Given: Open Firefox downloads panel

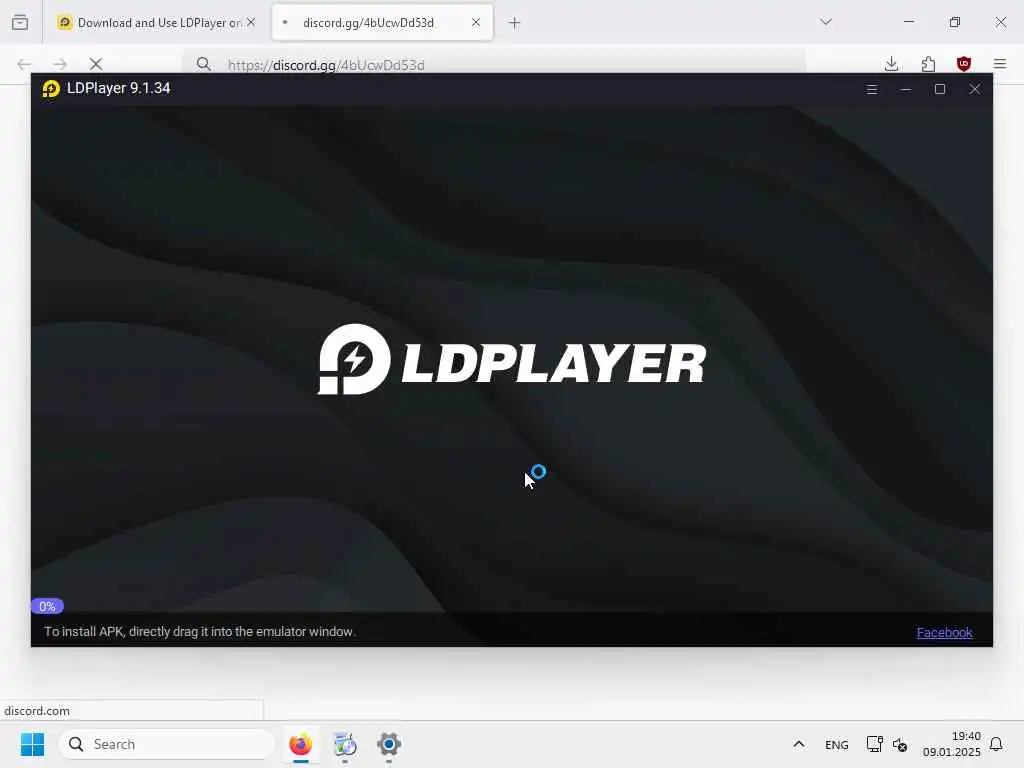Looking at the screenshot, I should 891,63.
